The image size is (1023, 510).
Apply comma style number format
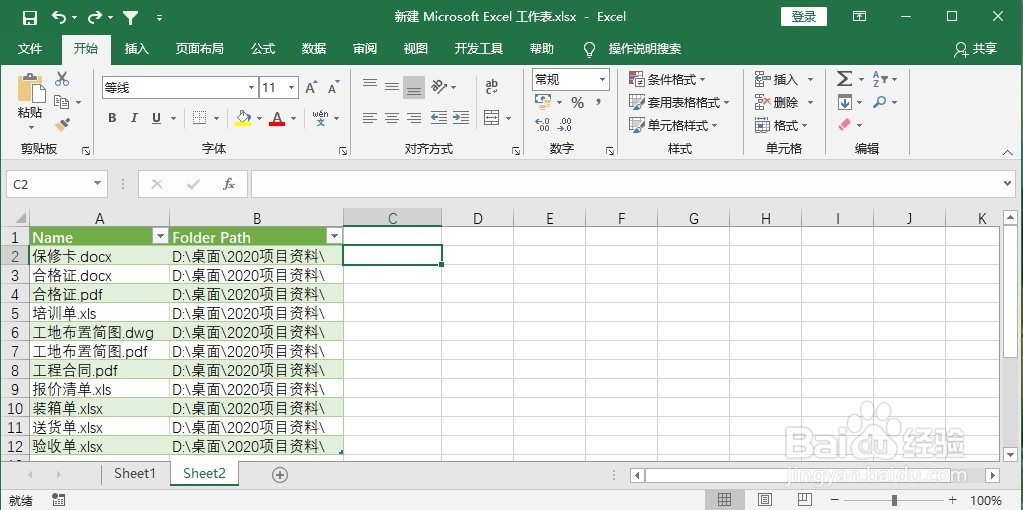point(598,102)
